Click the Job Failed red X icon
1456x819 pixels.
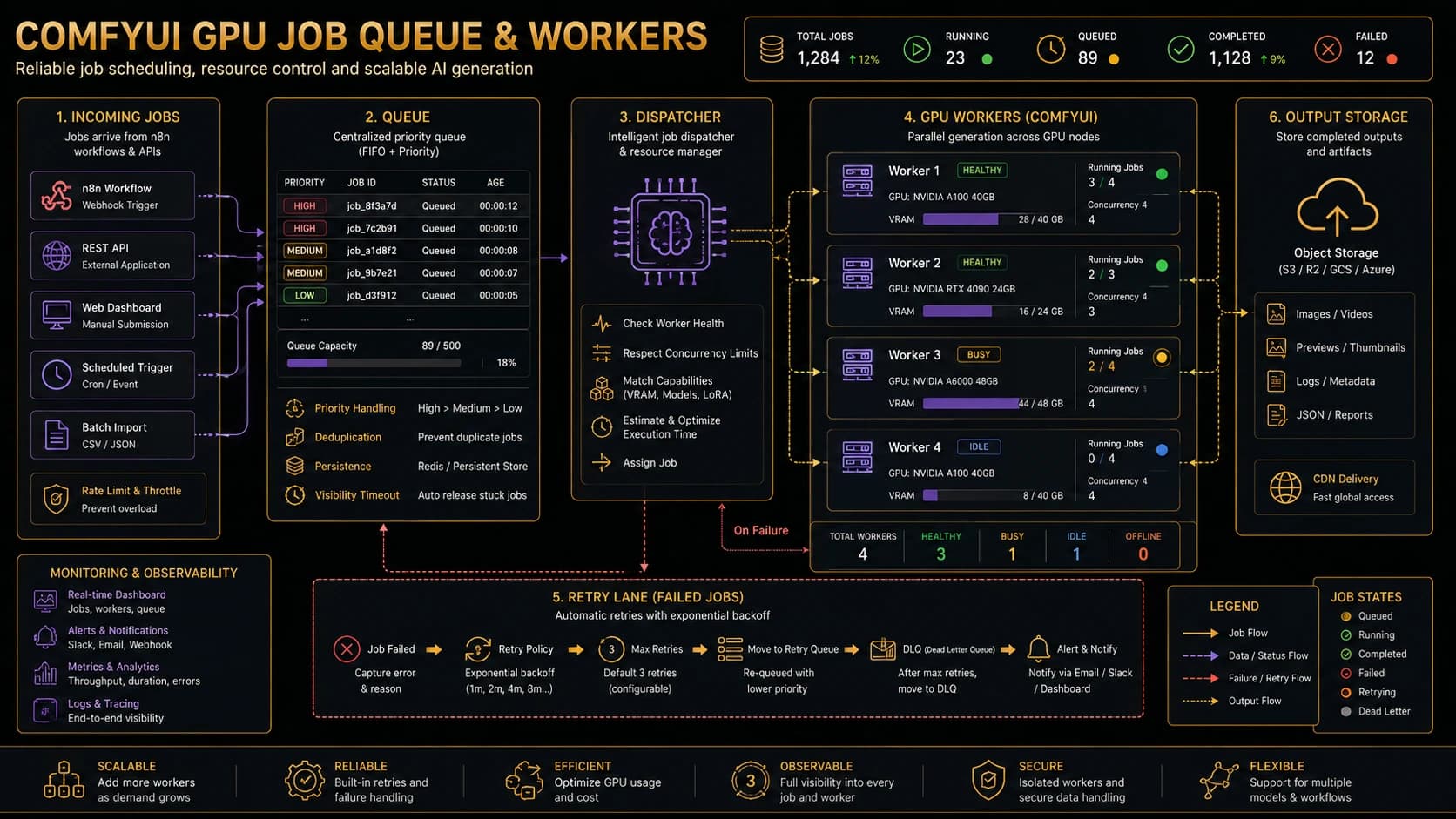[347, 649]
